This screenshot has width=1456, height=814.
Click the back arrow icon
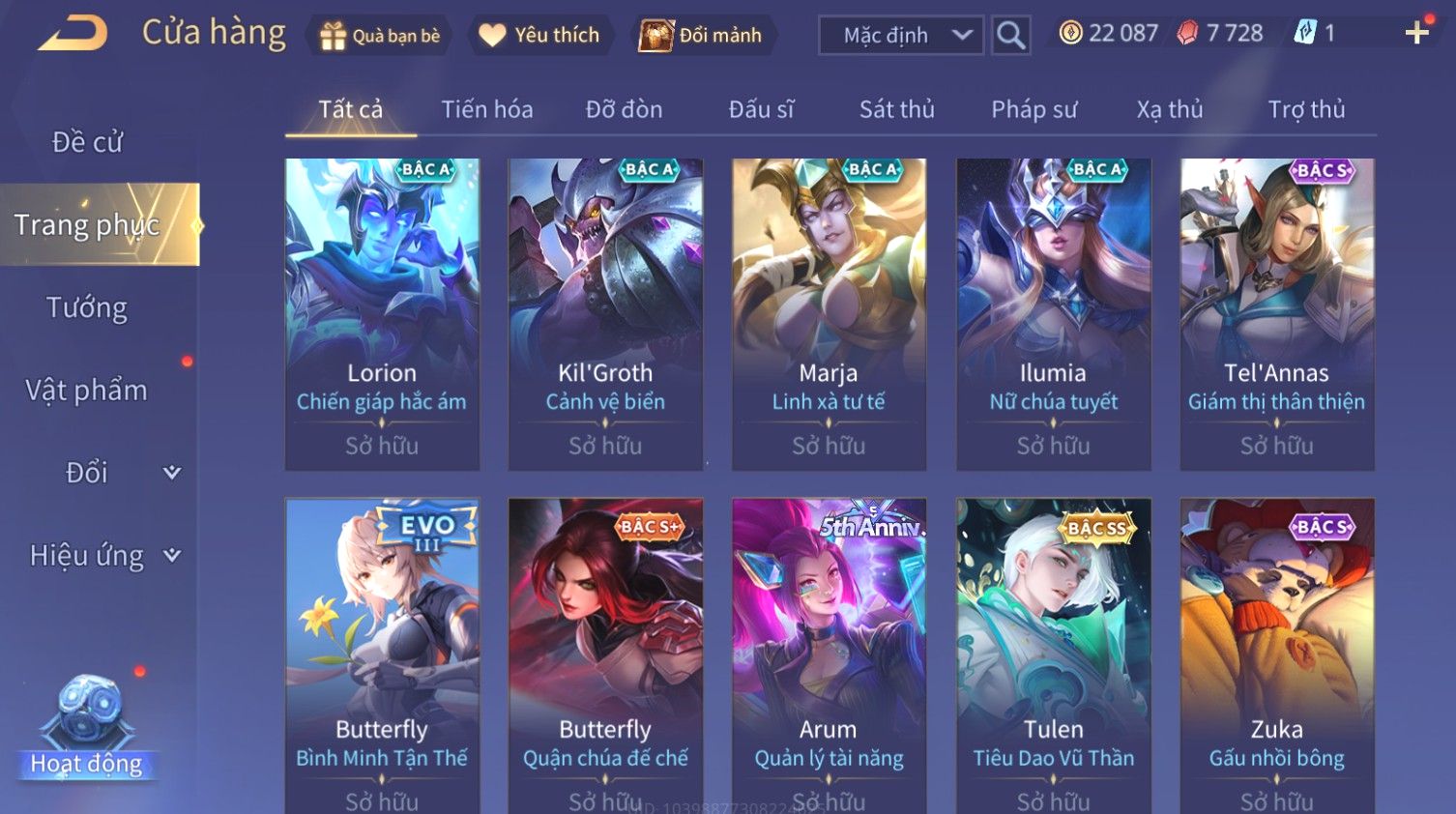(x=73, y=34)
